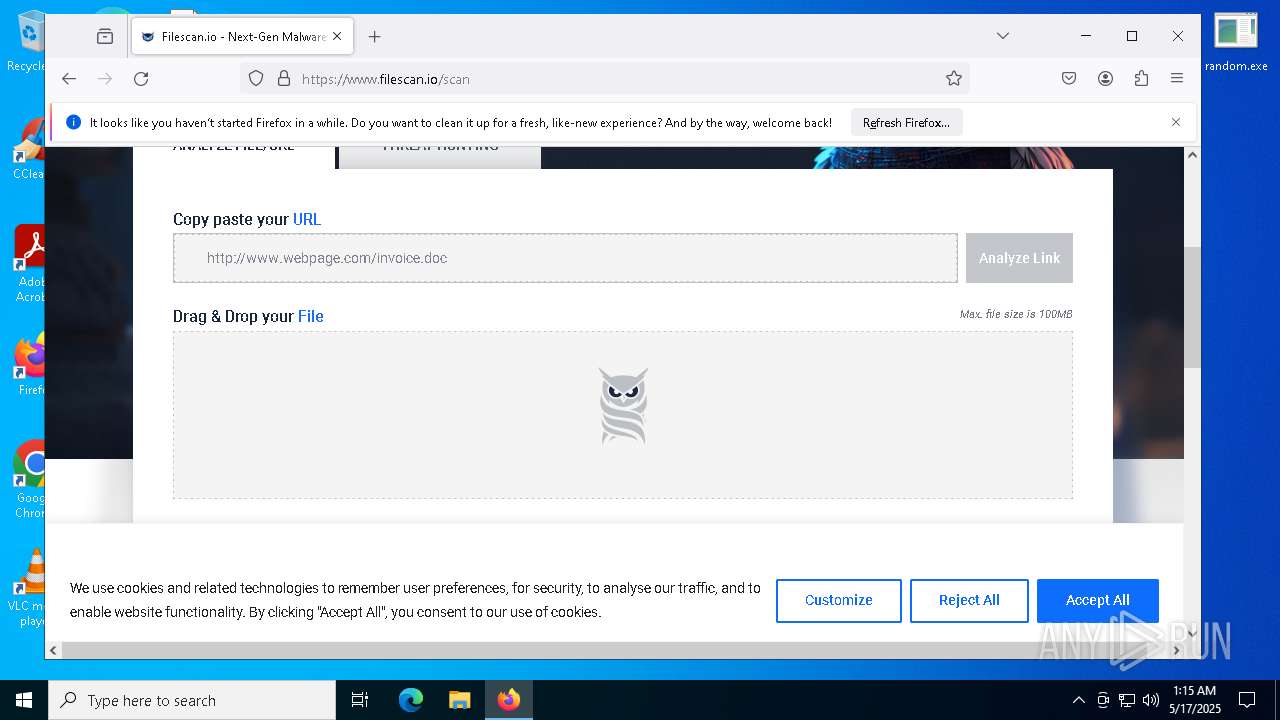Click the Max. file size is 100MB note
The image size is (1280, 720).
(1016, 314)
